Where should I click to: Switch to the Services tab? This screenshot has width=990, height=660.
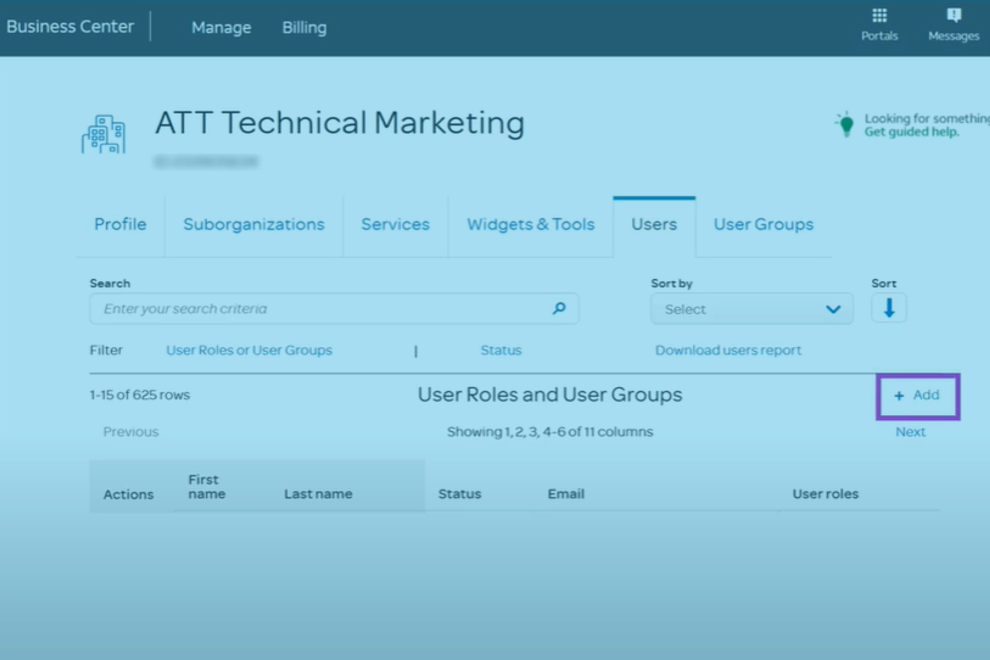click(x=395, y=224)
